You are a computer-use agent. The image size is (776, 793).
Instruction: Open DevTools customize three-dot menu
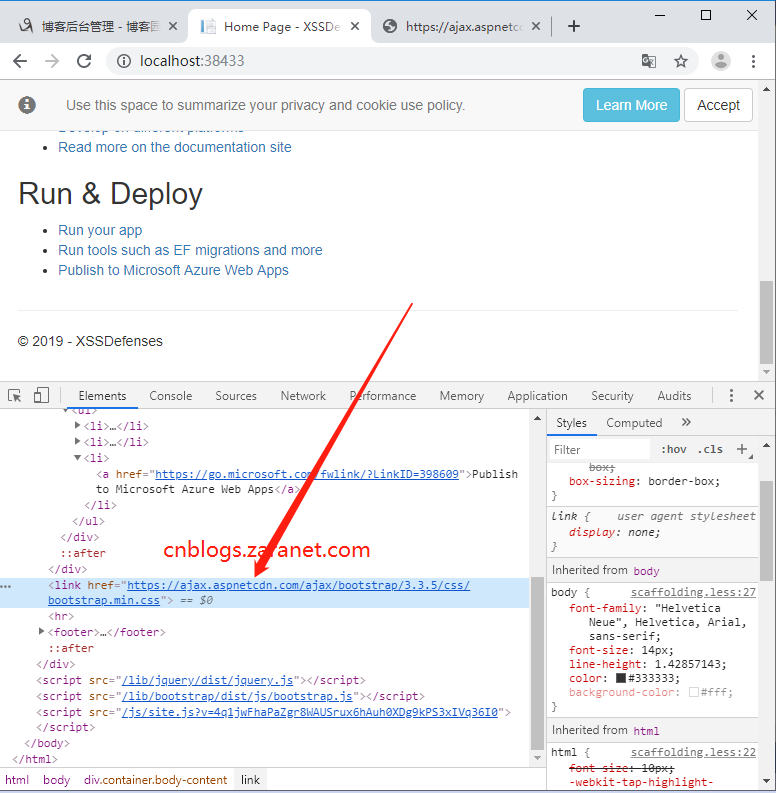point(731,395)
